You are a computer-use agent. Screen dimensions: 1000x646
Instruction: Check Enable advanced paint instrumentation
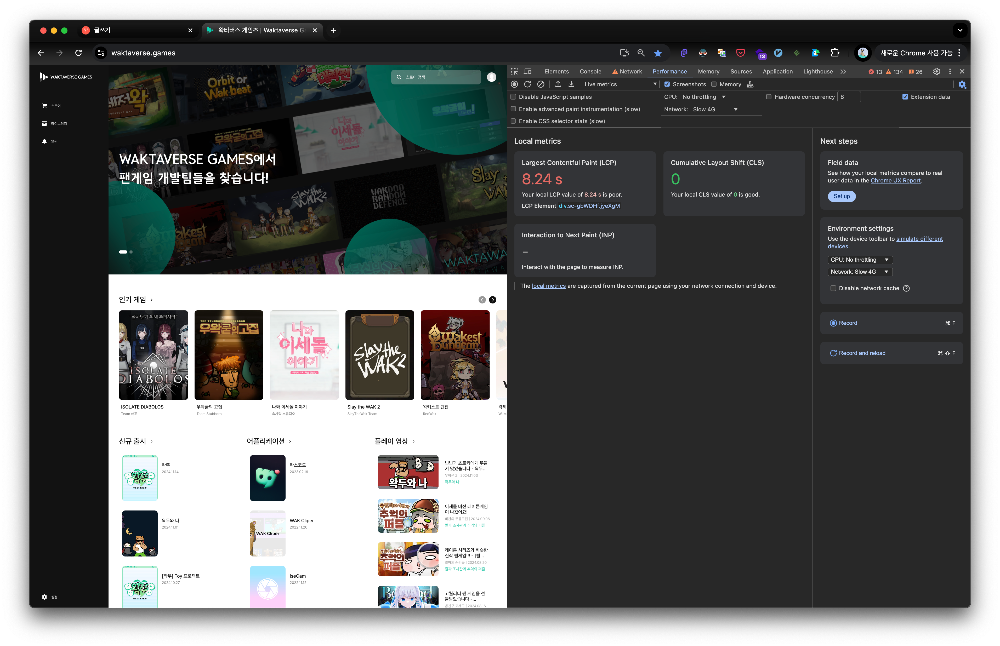tap(513, 109)
